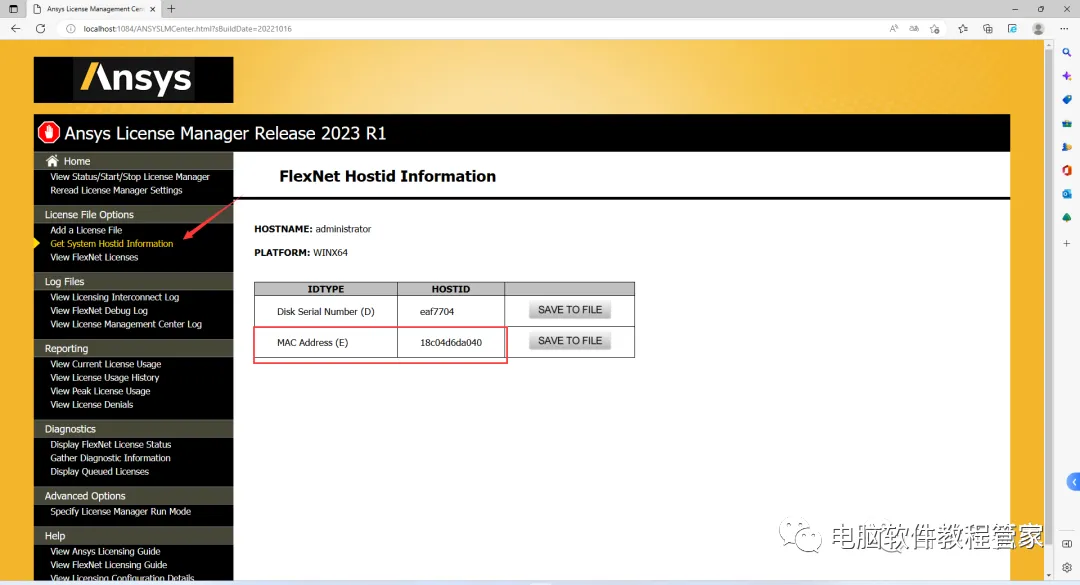Open the sidebar tree icon

pos(1067,218)
